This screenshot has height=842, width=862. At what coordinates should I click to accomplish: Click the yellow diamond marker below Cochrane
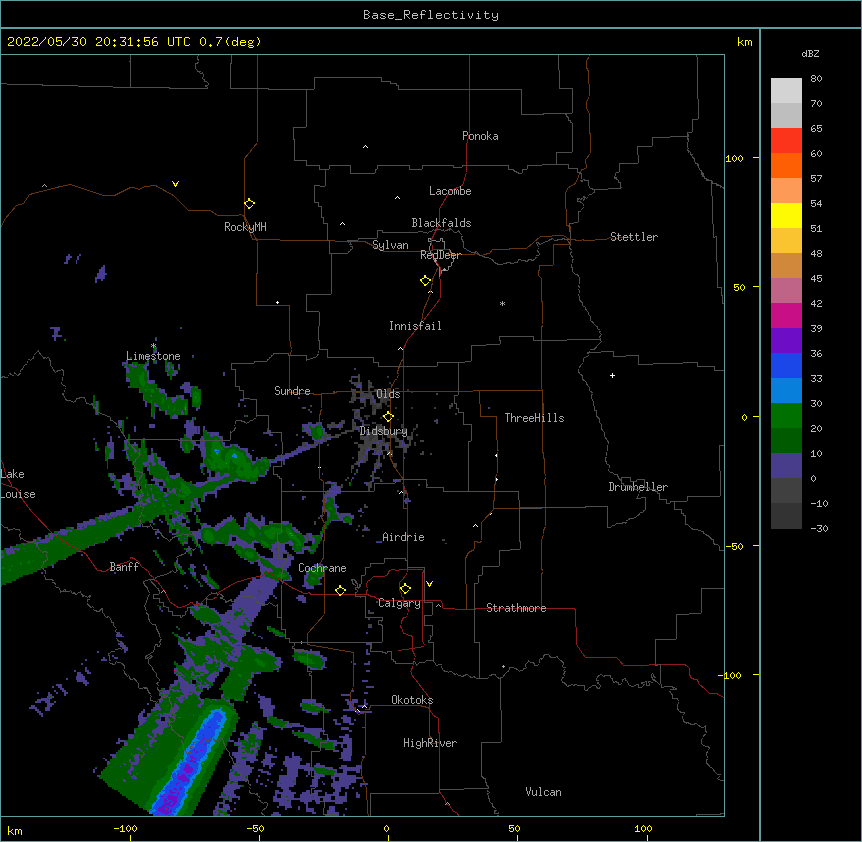pos(340,590)
